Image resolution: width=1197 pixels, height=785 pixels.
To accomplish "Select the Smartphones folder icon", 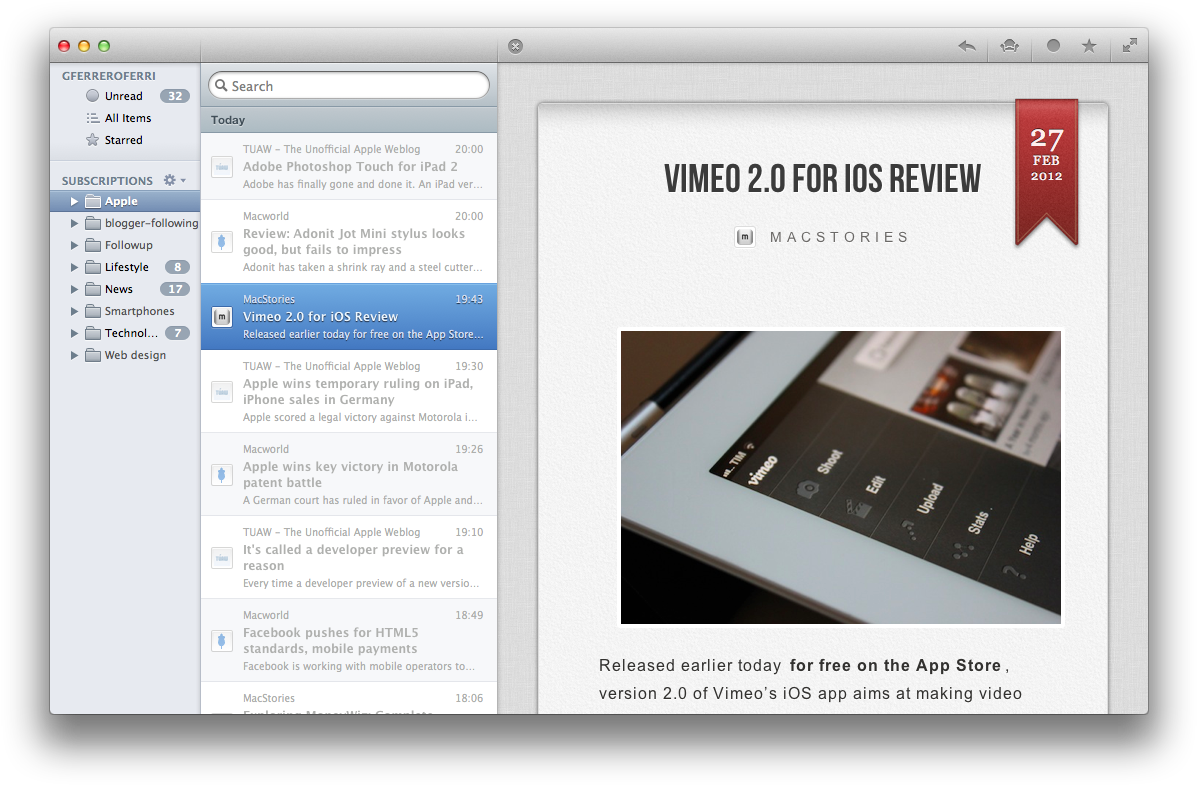I will point(93,311).
